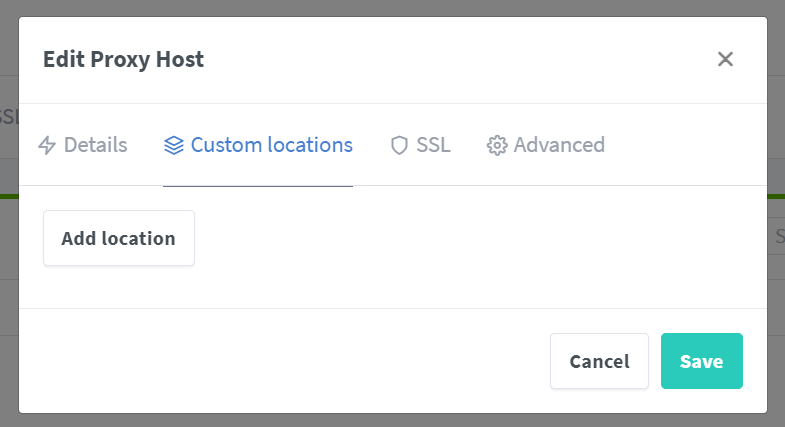Click the empty area beside Add location
This screenshot has width=785, height=427.
(x=450, y=240)
